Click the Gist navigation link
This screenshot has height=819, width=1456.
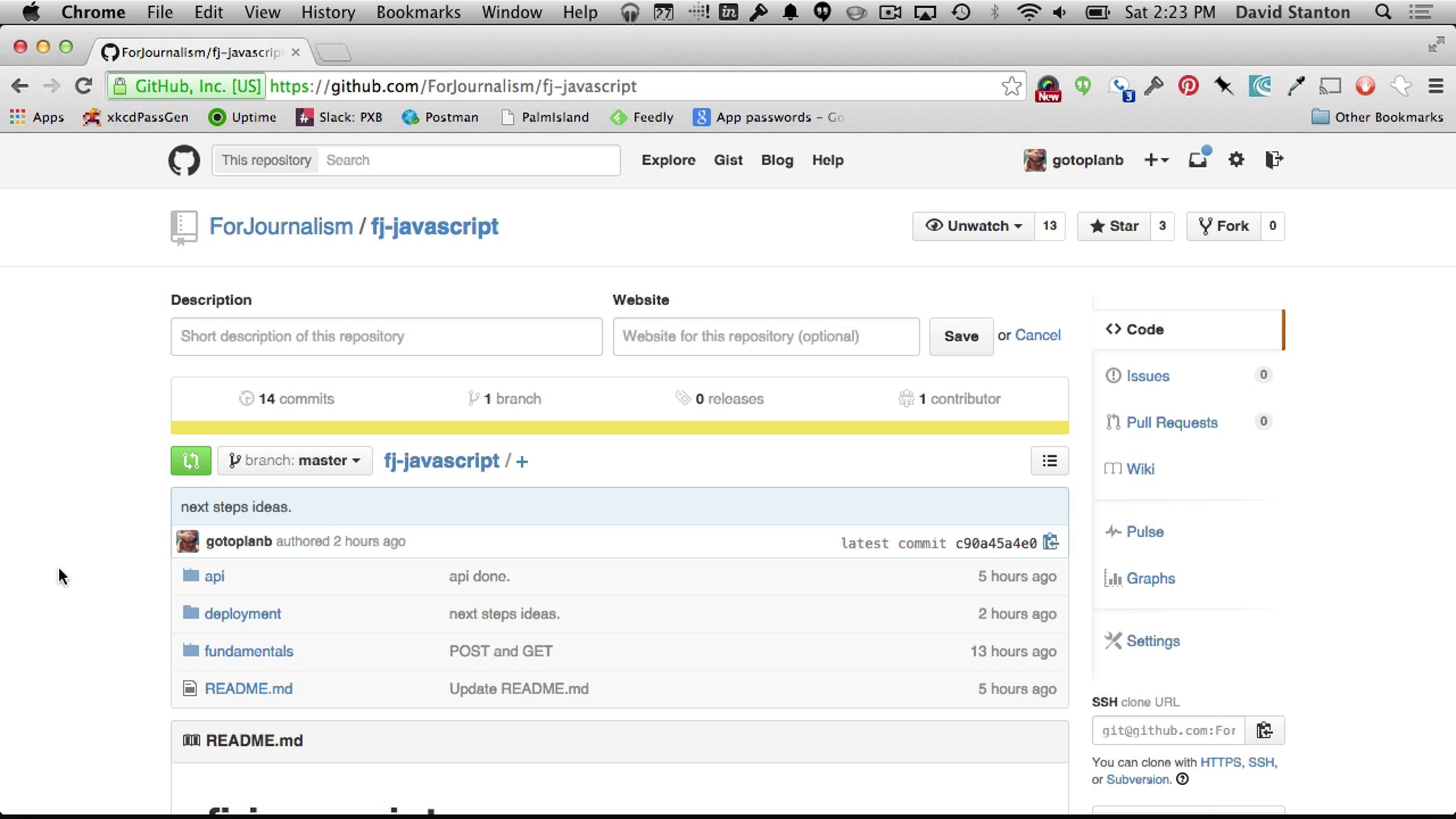click(728, 160)
